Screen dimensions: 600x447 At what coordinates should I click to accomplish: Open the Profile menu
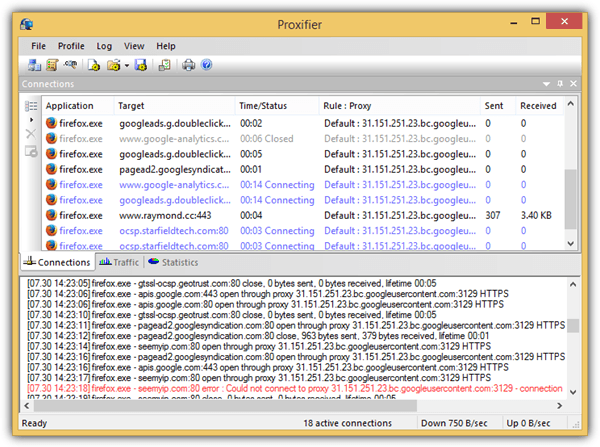[x=71, y=46]
